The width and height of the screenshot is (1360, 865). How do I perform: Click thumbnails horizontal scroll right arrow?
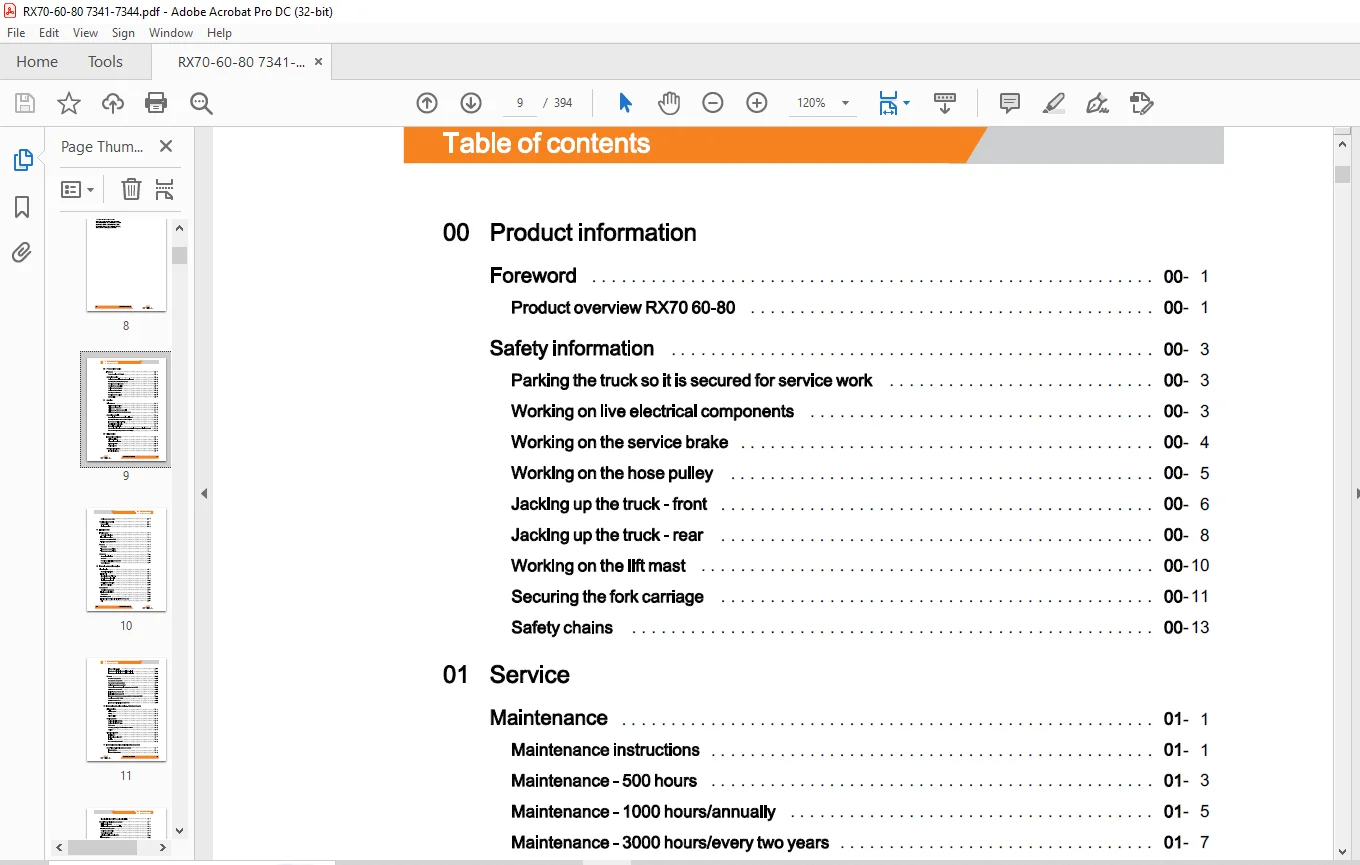(x=164, y=847)
